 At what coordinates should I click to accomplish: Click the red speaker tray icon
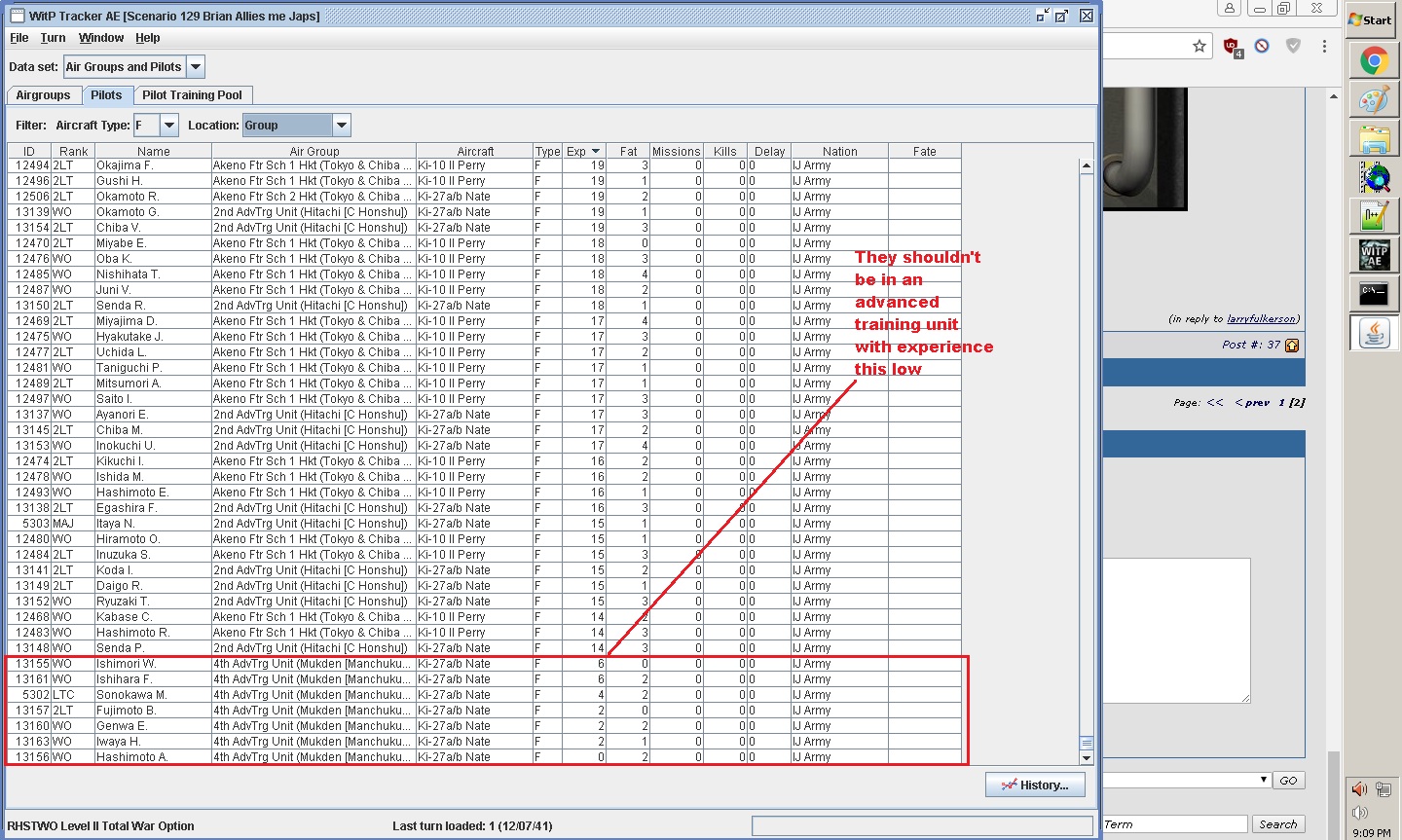pos(1360,788)
